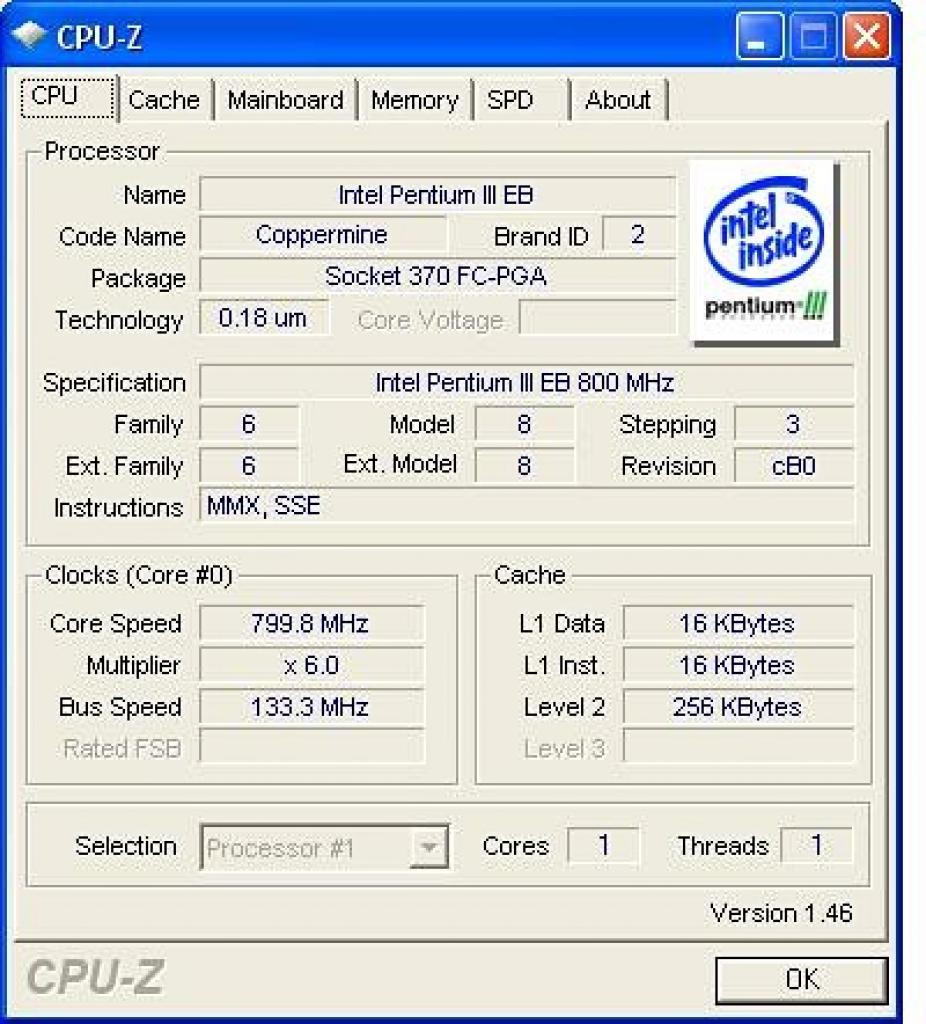The height and width of the screenshot is (1024, 926).
Task: Click the Level 2 cache value field
Action: coord(738,707)
